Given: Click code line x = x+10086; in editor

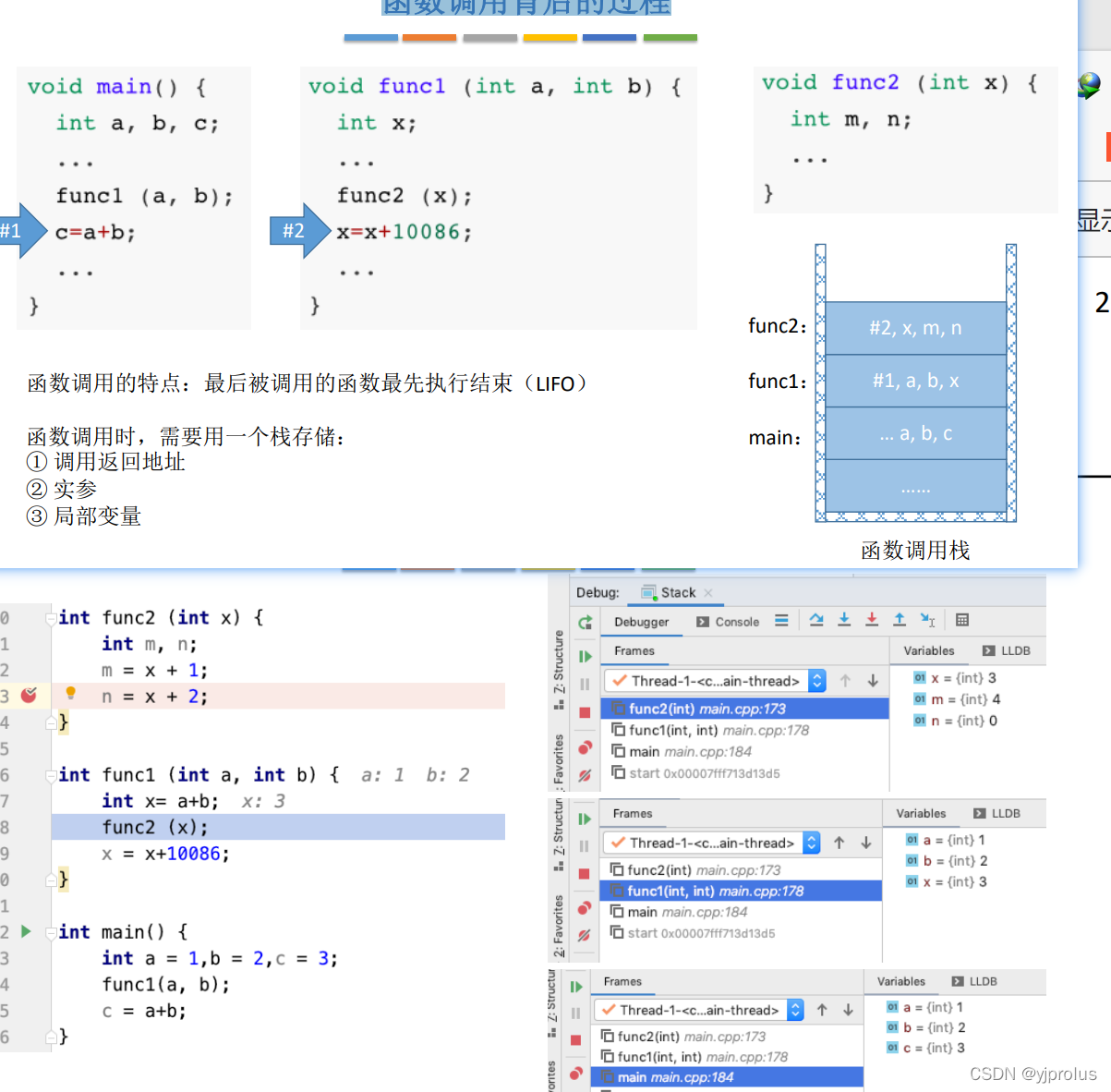Looking at the screenshot, I should tap(165, 854).
